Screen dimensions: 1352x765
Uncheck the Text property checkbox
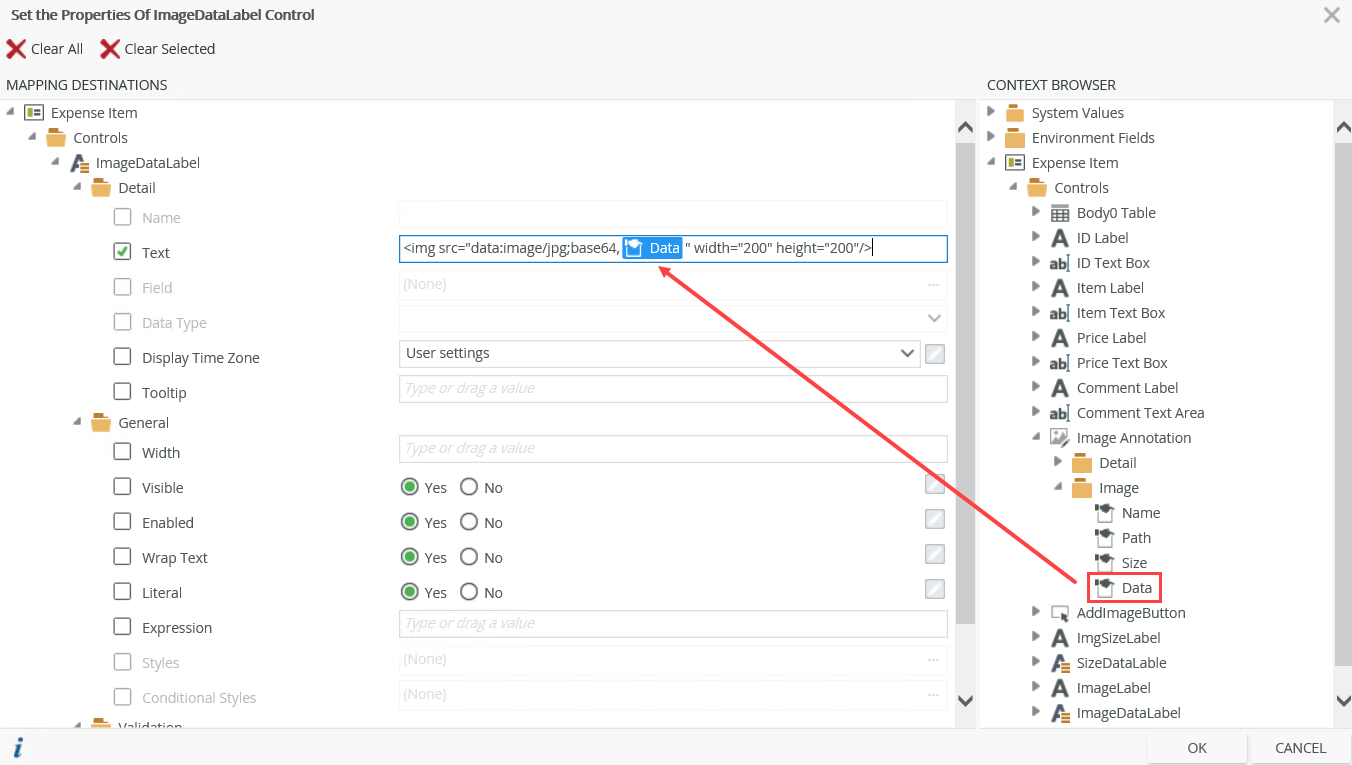(122, 252)
